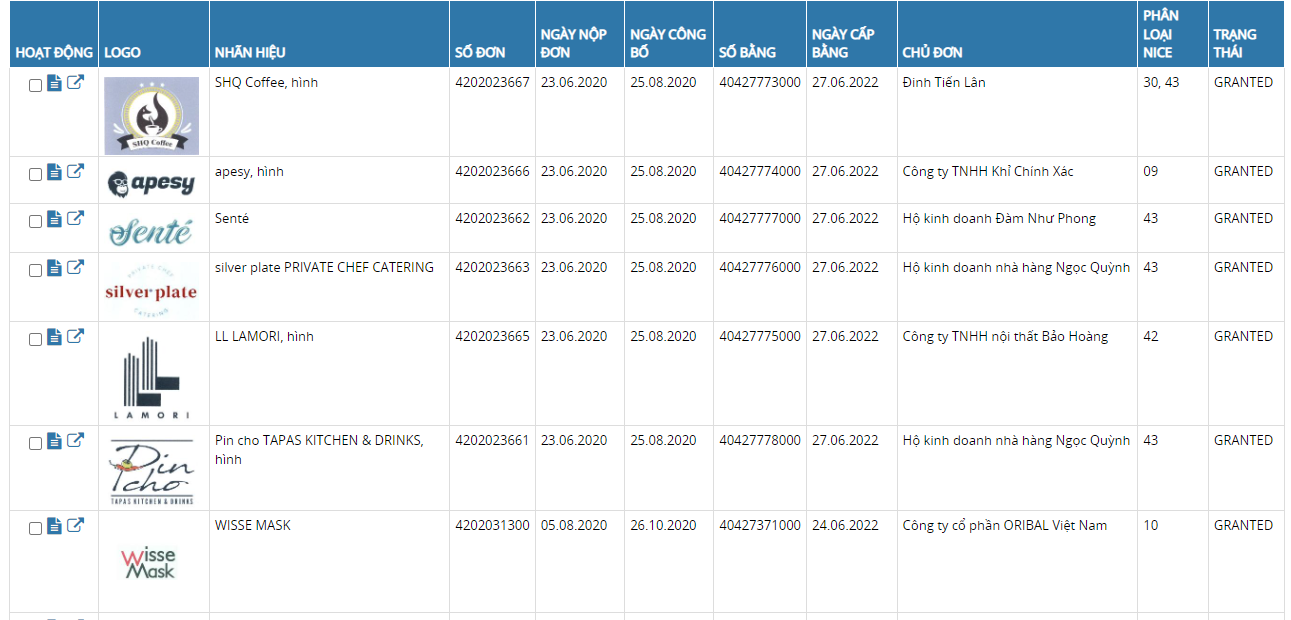Screen dimensions: 1291x620
Task: Click certificate number 40427371000
Action: click(760, 525)
